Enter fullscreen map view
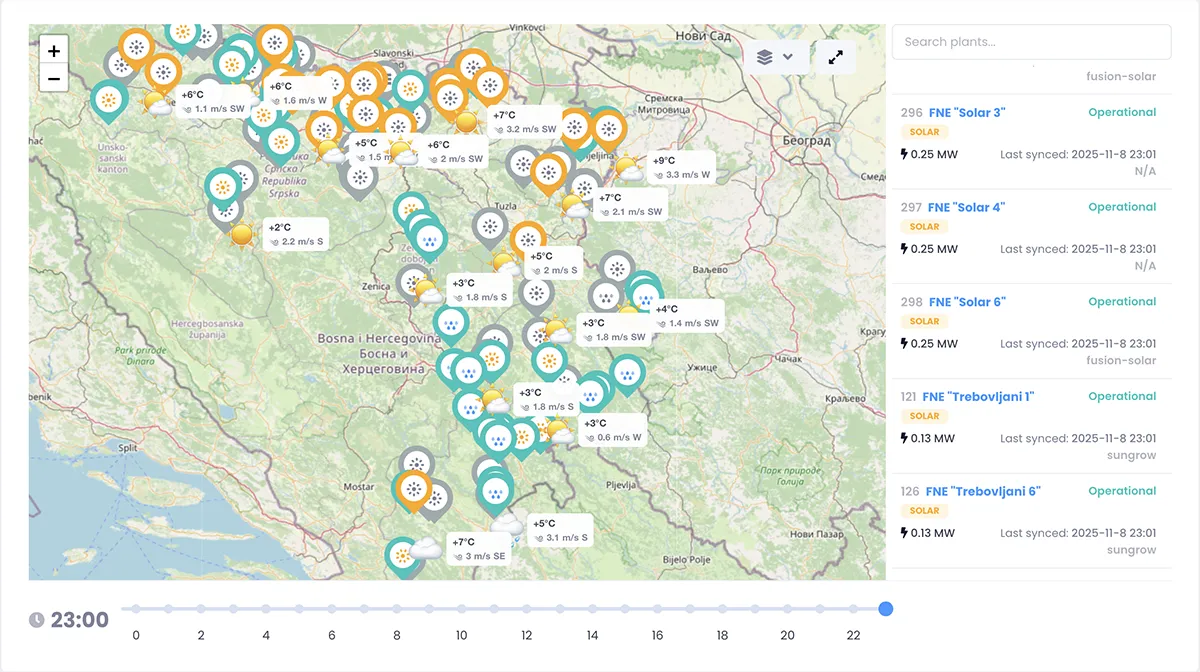The width and height of the screenshot is (1200, 672). [x=836, y=57]
